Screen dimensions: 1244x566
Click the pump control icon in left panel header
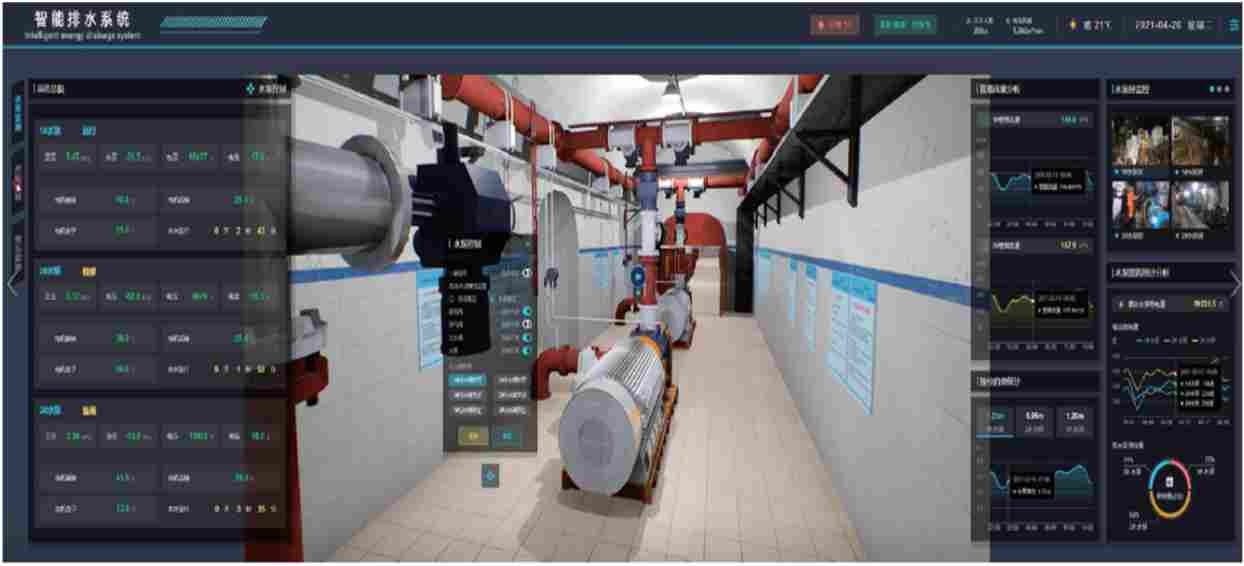pos(251,89)
